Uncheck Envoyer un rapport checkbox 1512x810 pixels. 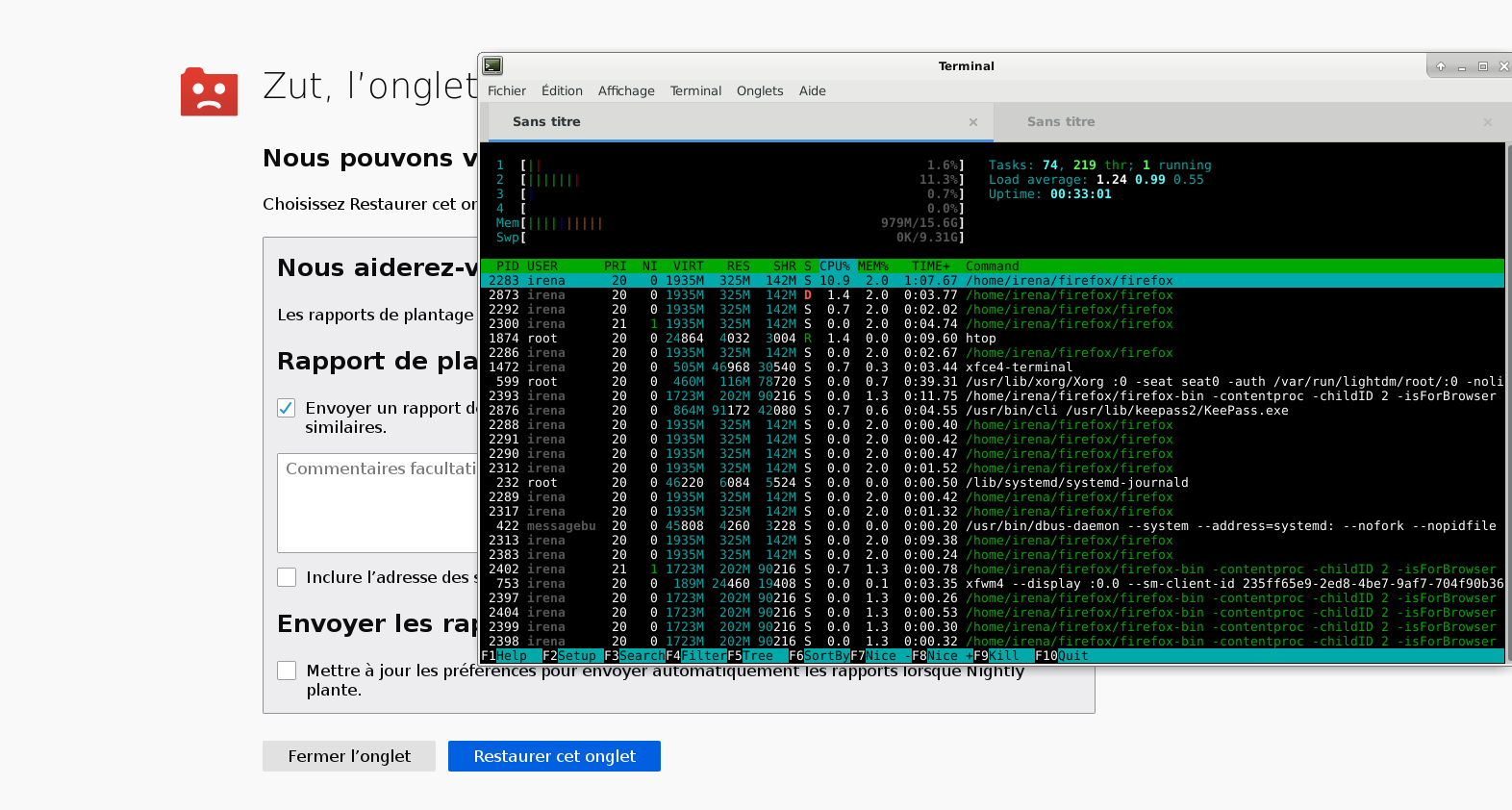click(287, 408)
